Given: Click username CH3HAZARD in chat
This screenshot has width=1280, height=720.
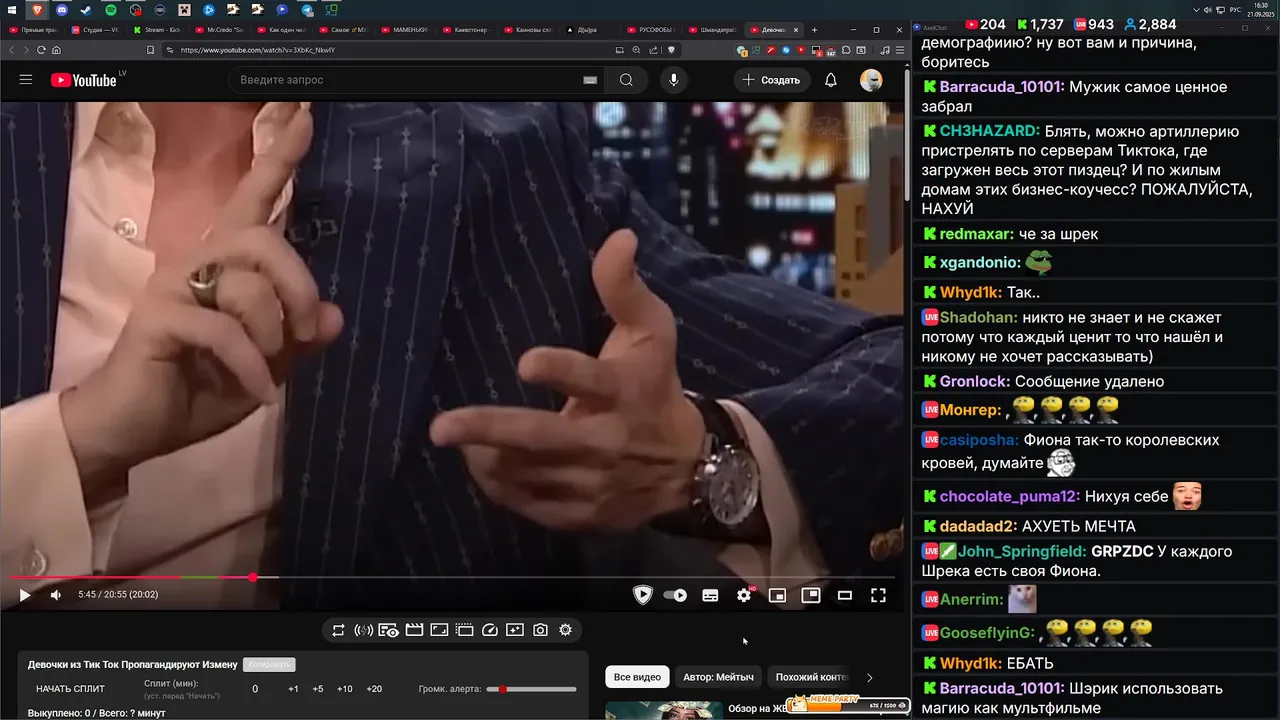Looking at the screenshot, I should click(990, 131).
